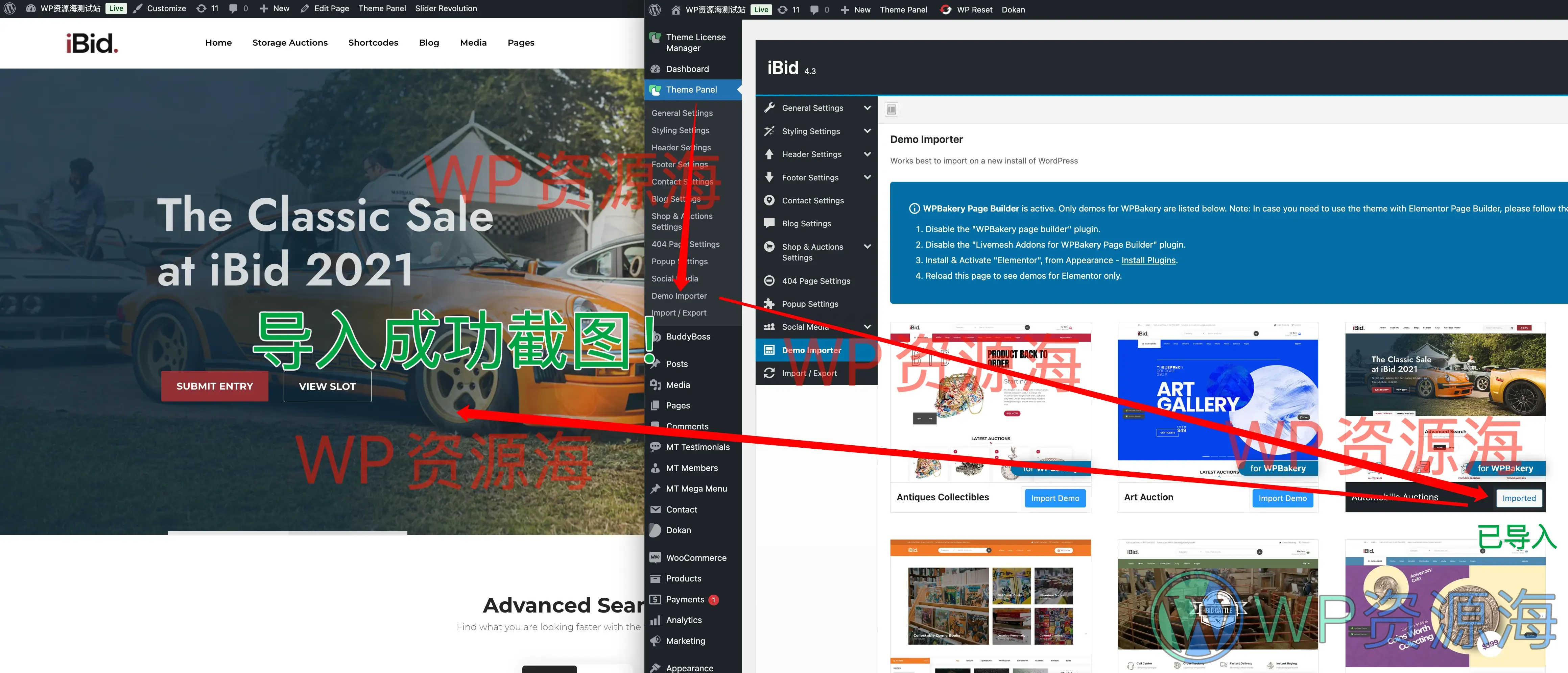
Task: Click VIEW SLOT button on hero
Action: (327, 386)
